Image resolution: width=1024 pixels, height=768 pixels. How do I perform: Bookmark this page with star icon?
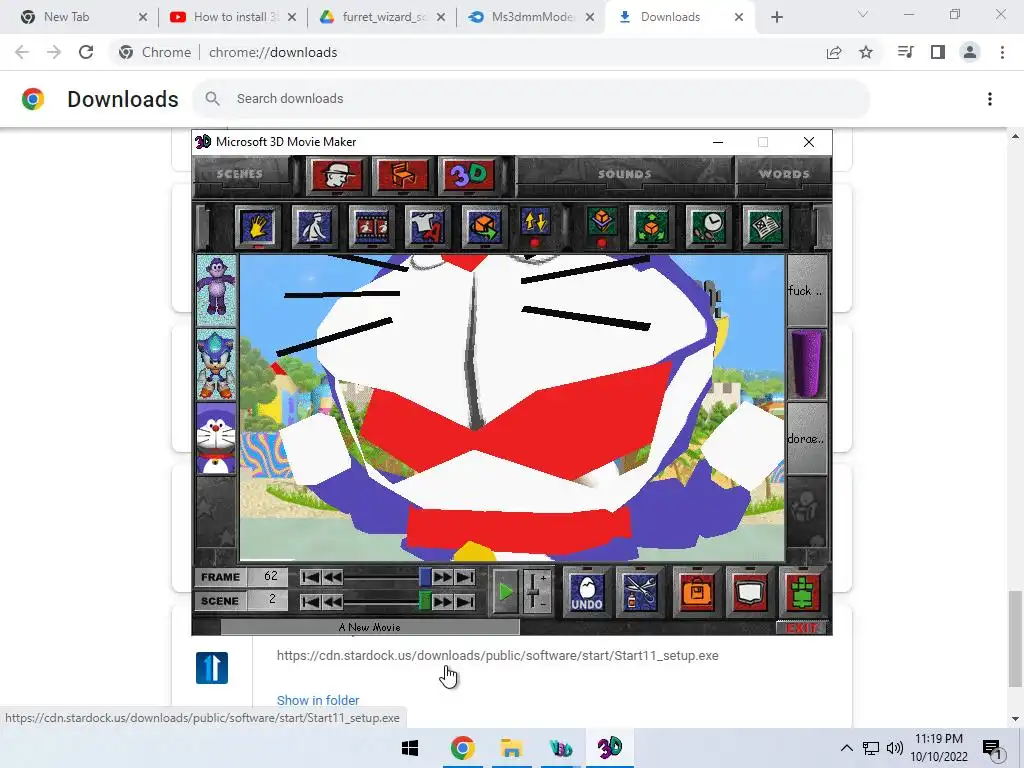(866, 52)
